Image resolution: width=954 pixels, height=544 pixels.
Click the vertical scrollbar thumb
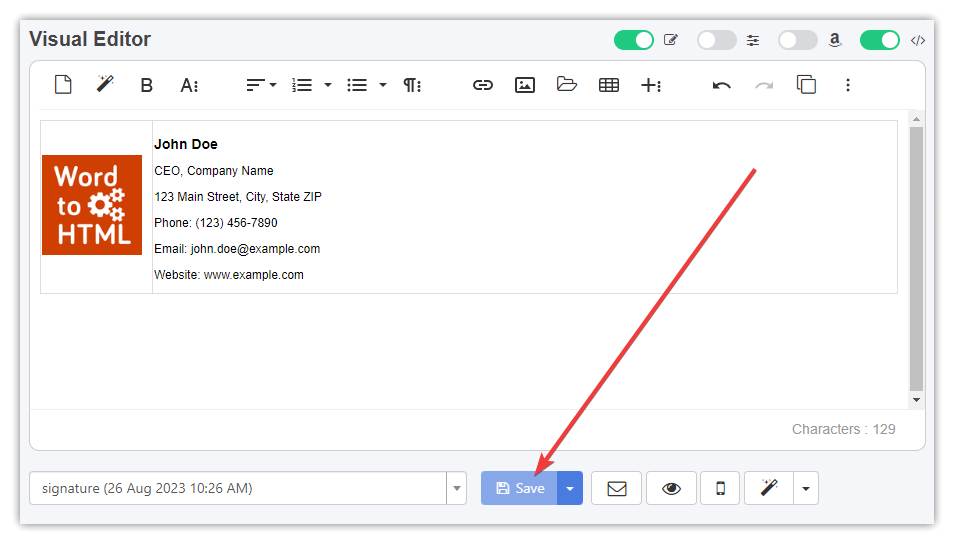916,259
